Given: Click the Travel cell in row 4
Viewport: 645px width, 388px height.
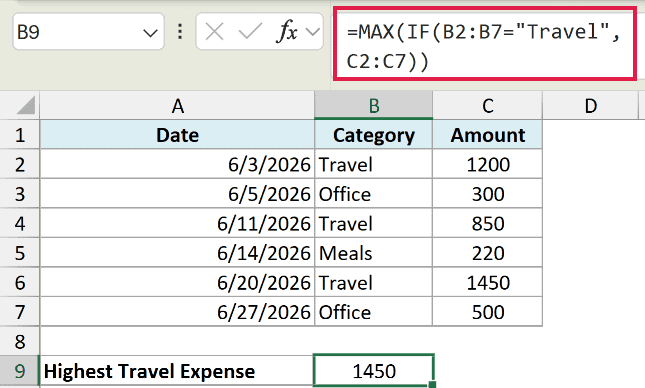Looking at the screenshot, I should [x=374, y=223].
